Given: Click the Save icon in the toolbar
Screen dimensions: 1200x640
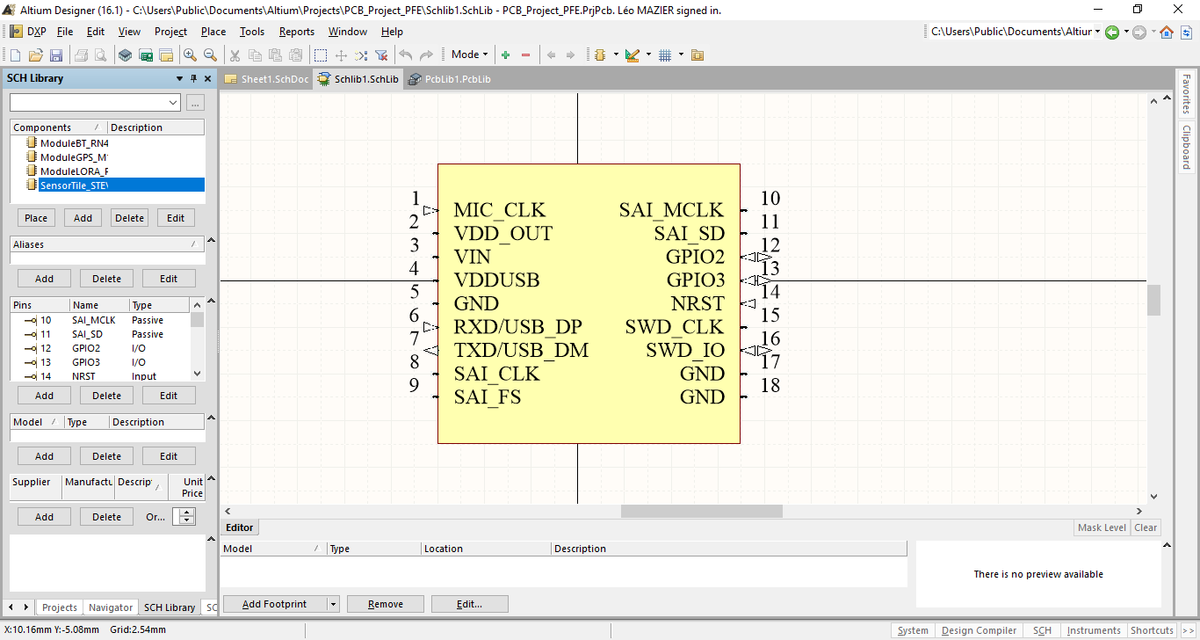Looking at the screenshot, I should pos(56,54).
